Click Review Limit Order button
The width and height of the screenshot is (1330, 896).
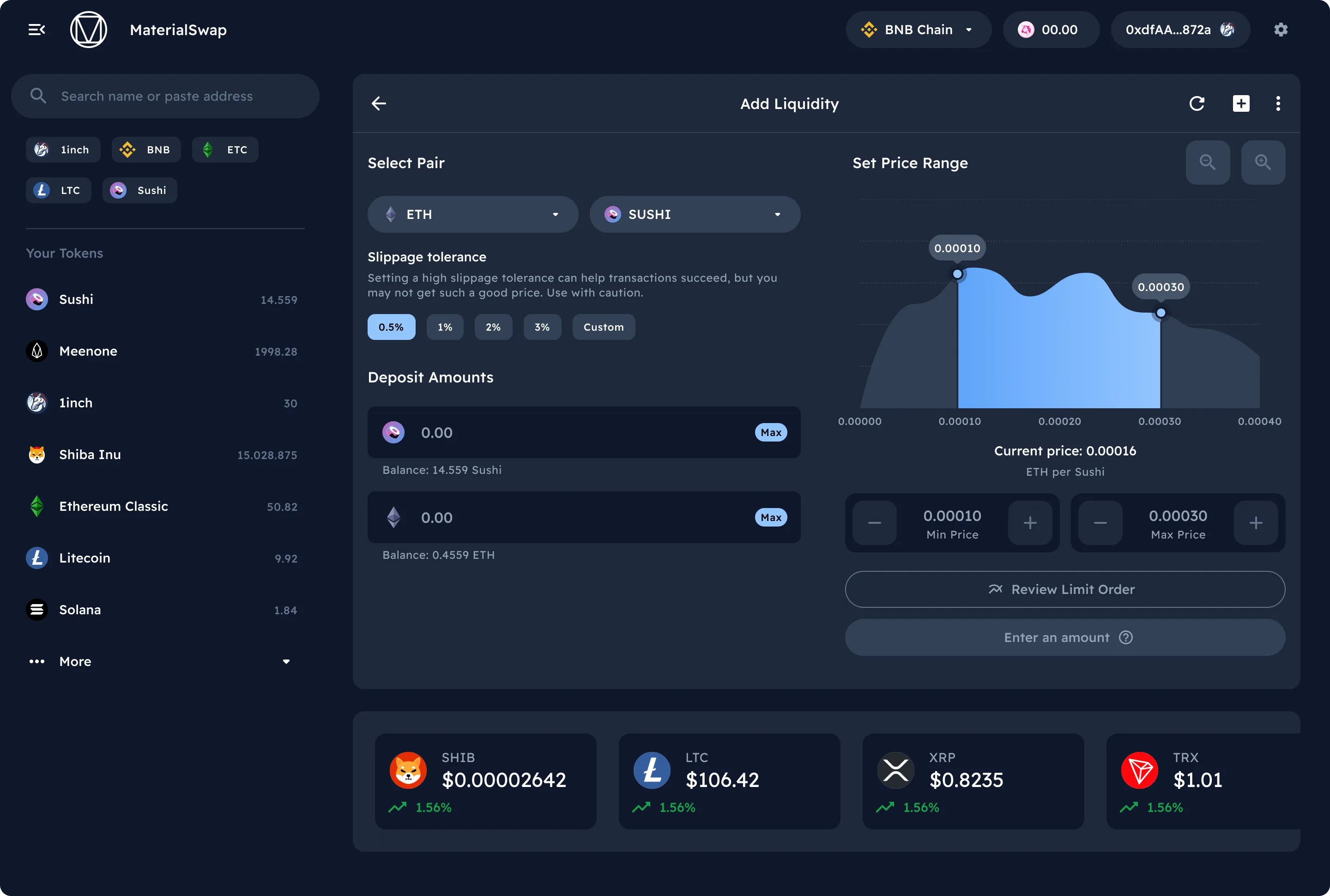tap(1064, 589)
